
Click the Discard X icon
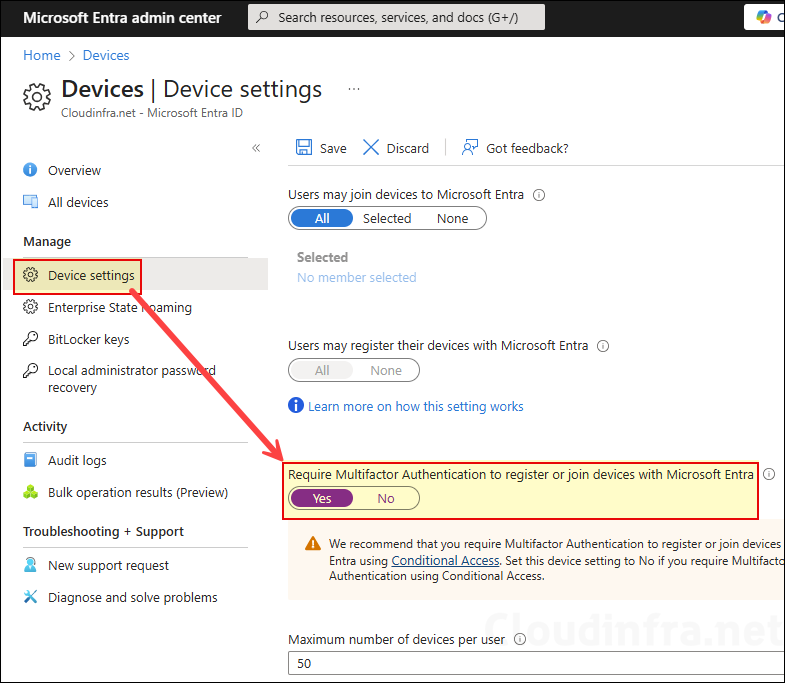pos(371,148)
